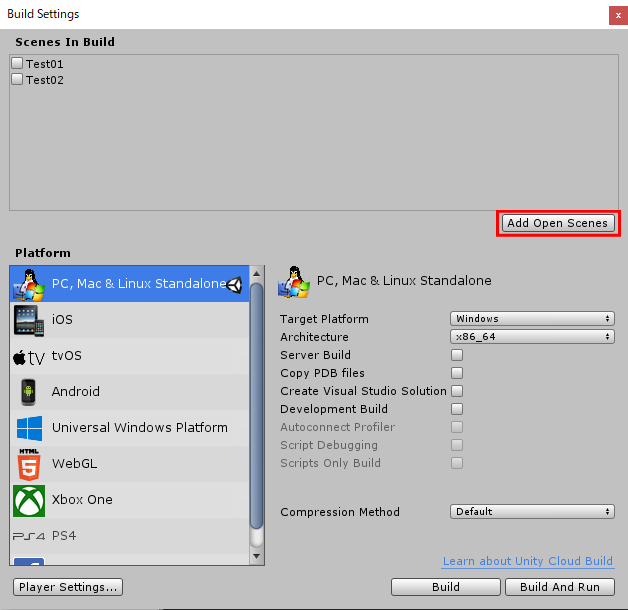Open the Compression Method dropdown
The width and height of the screenshot is (628, 610).
[x=532, y=512]
